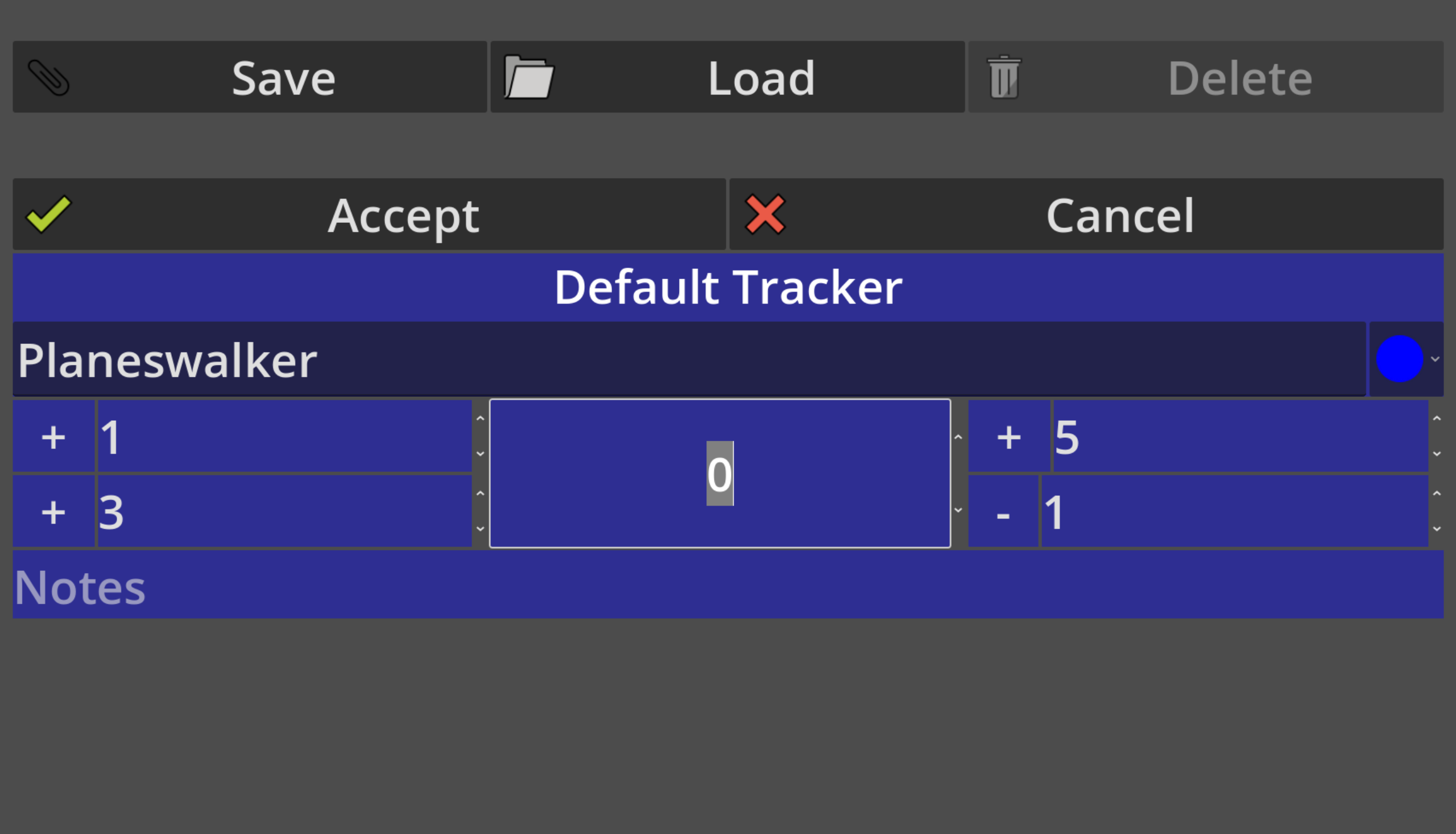Click the red X Cancel icon
The width and height of the screenshot is (1456, 834).
point(765,214)
